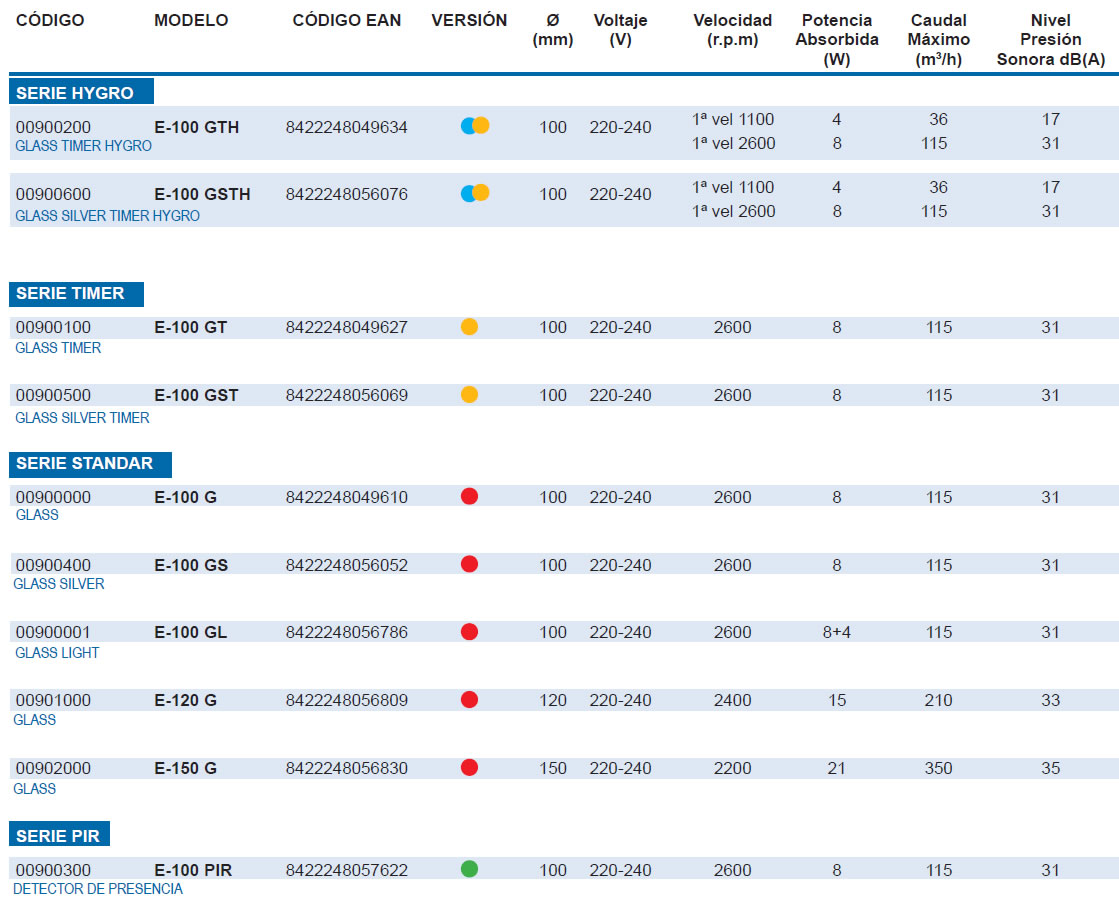
Task: Click the orange version dot for E-100 GST
Action: [470, 395]
